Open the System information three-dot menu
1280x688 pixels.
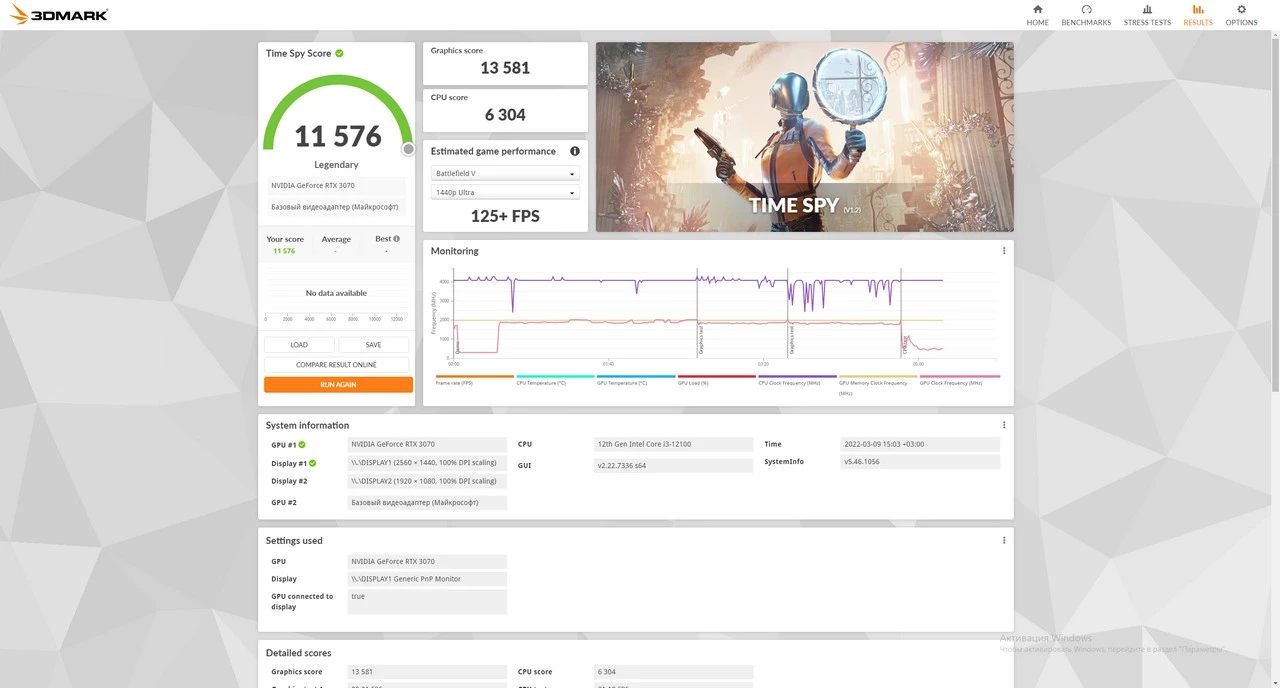click(x=1004, y=425)
